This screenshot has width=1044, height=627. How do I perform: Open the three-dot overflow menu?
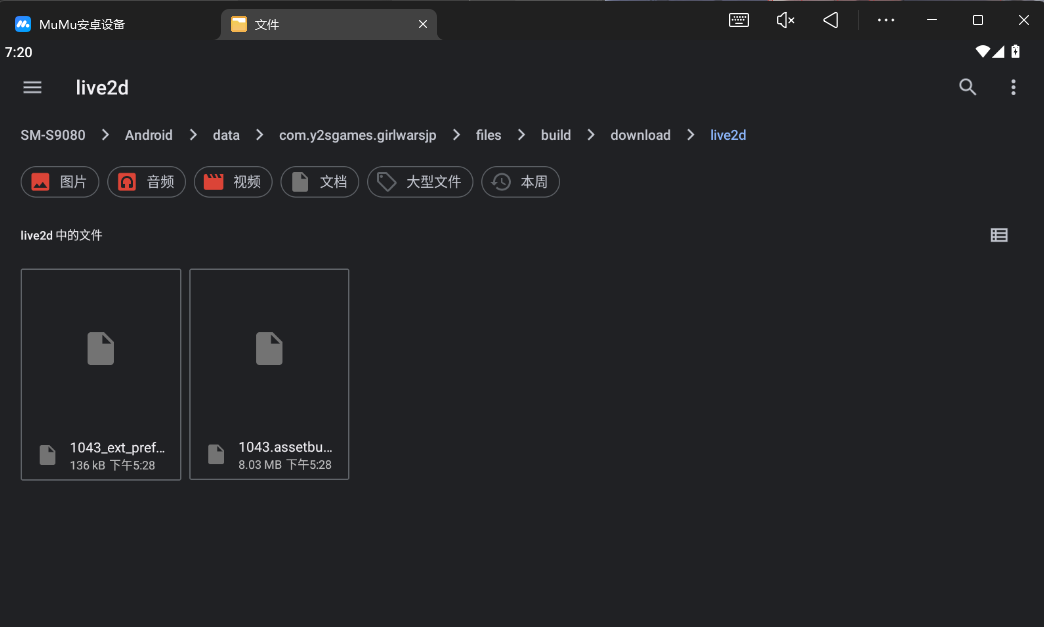tap(1013, 87)
